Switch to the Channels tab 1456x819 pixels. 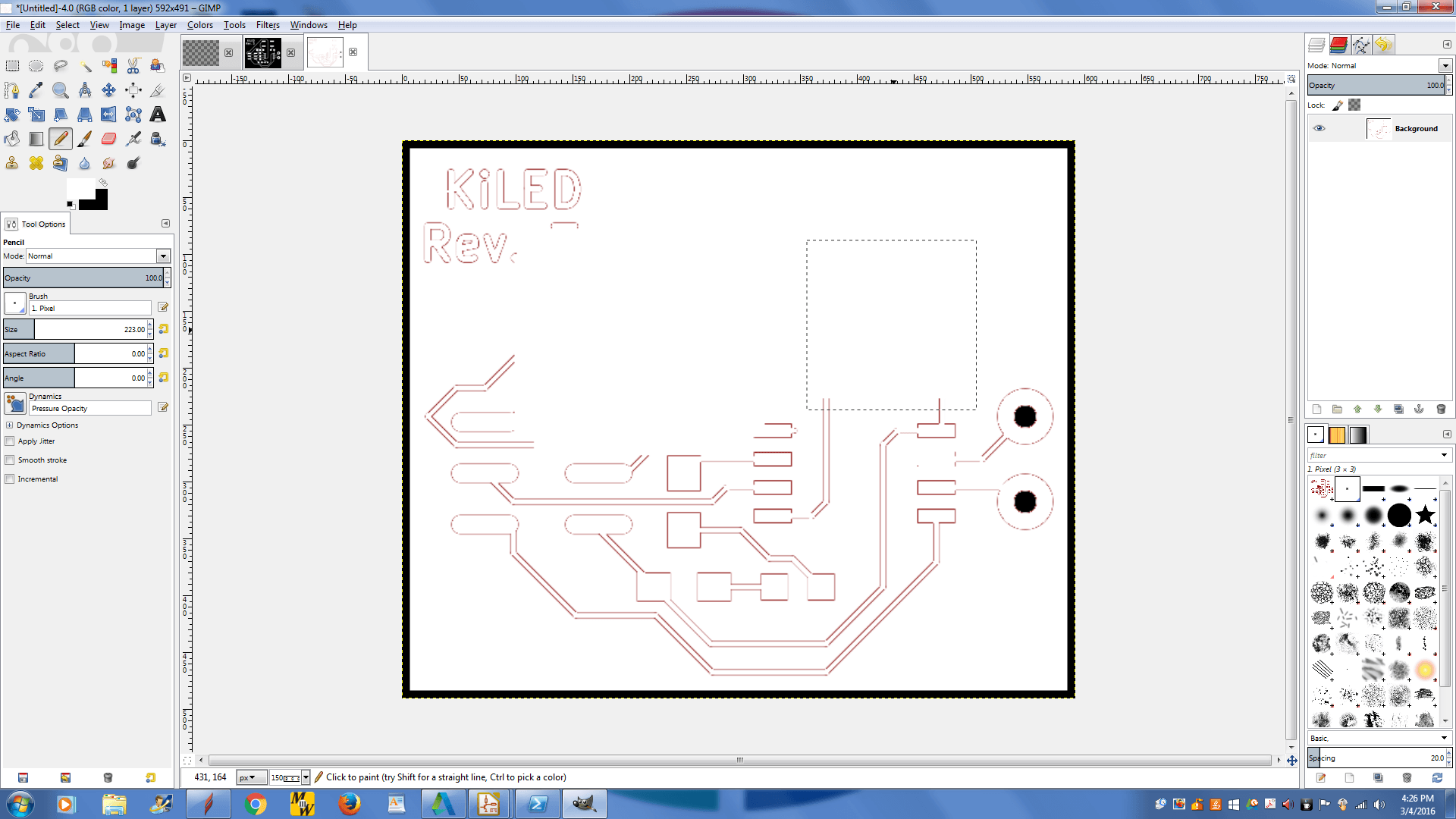pos(1339,45)
